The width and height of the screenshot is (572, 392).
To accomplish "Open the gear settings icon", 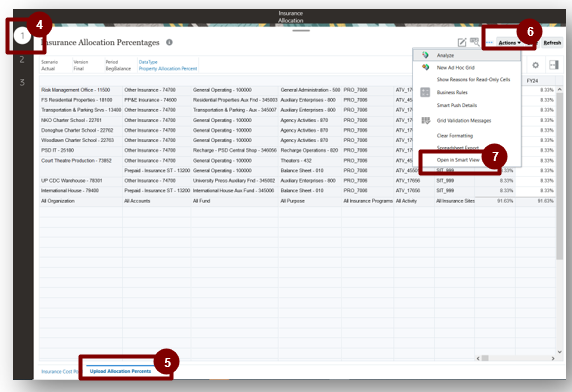I will click(535, 65).
